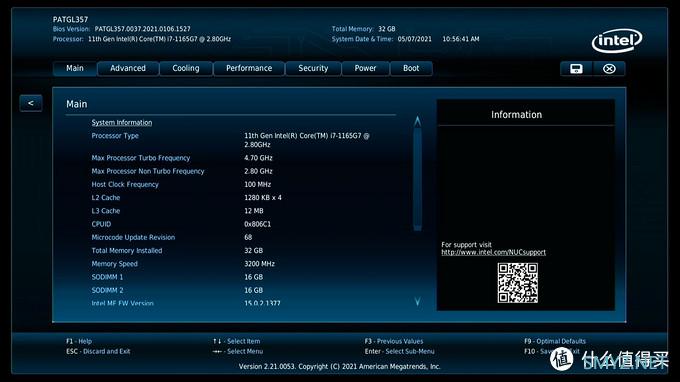Select the L2 Cache row label
The height and width of the screenshot is (382, 680).
[x=106, y=198]
